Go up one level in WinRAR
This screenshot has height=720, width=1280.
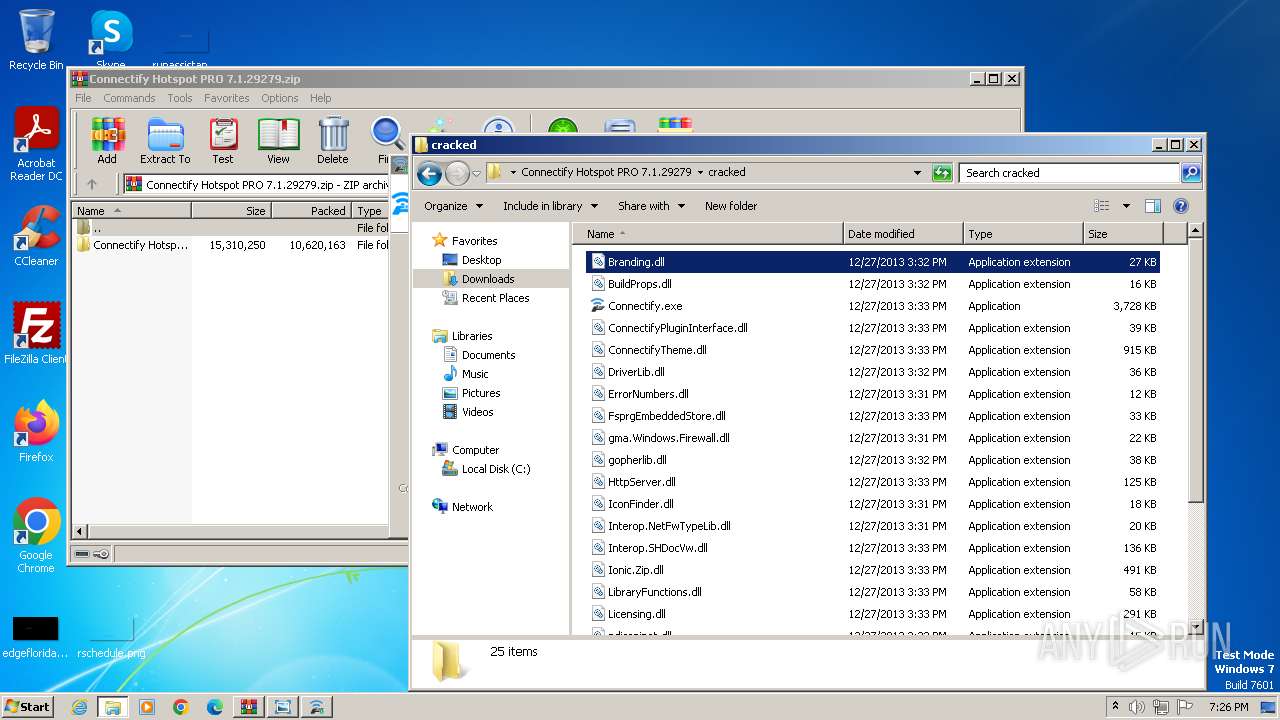(92, 184)
